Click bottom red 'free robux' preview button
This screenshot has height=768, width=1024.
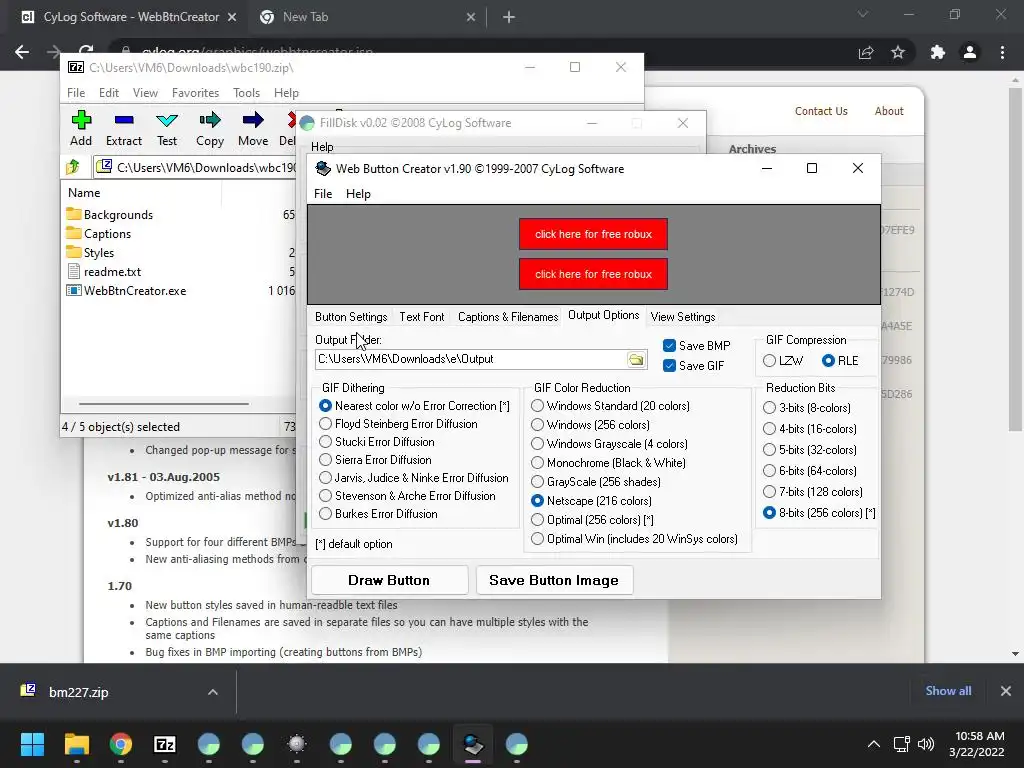click(593, 274)
